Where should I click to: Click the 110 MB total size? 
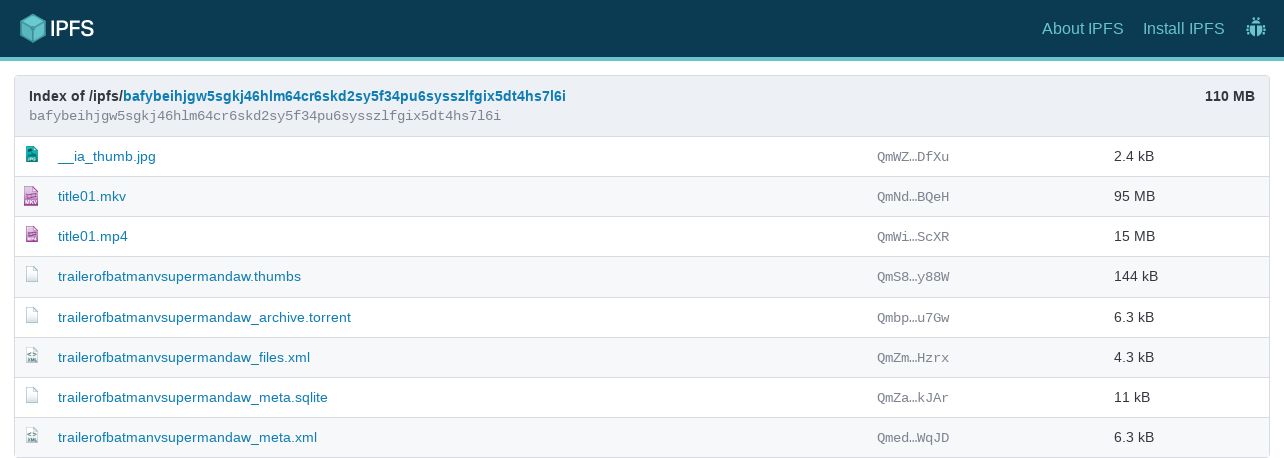pyautogui.click(x=1230, y=96)
